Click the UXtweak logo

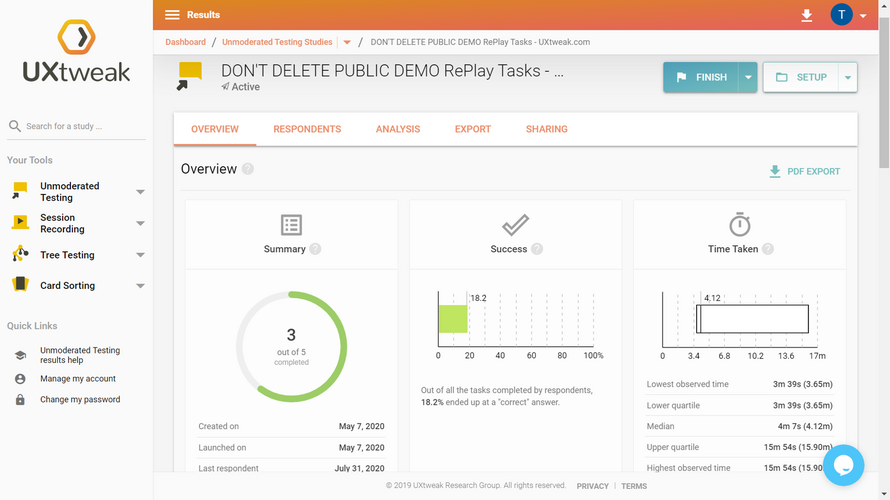[76, 53]
